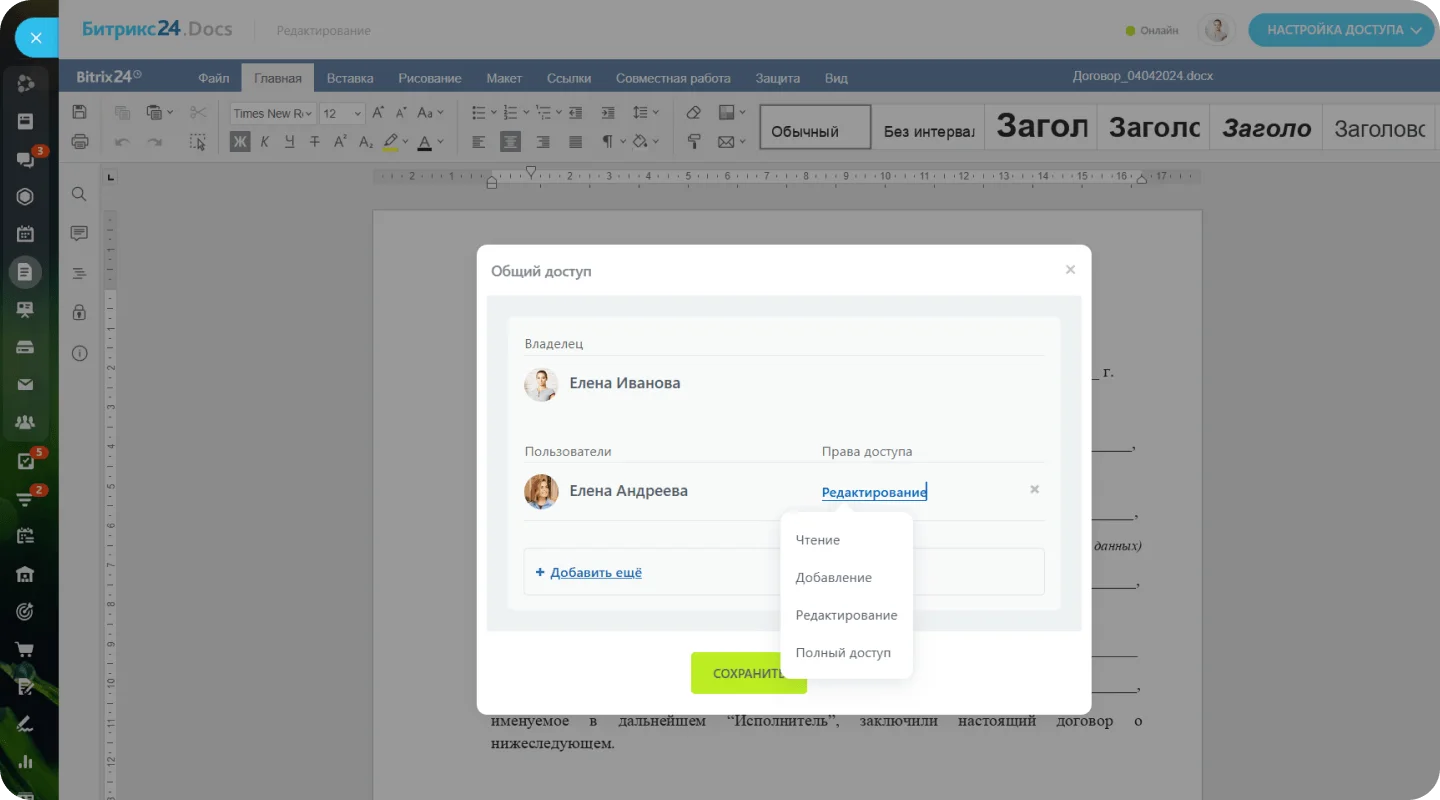
Task: Toggle Underline (Ч) formatting
Action: 290,142
